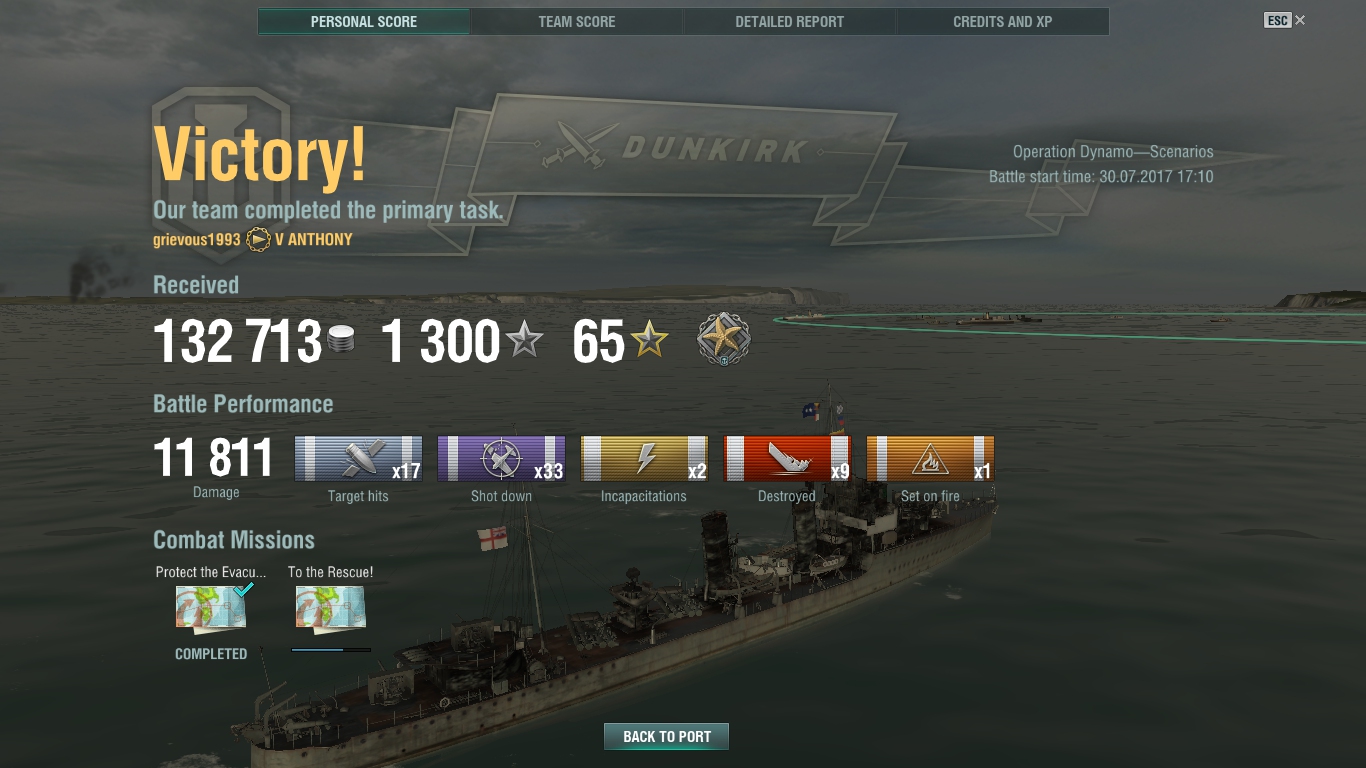Click the Shot down ribbon icon
Image resolution: width=1366 pixels, height=768 pixels.
click(501, 459)
